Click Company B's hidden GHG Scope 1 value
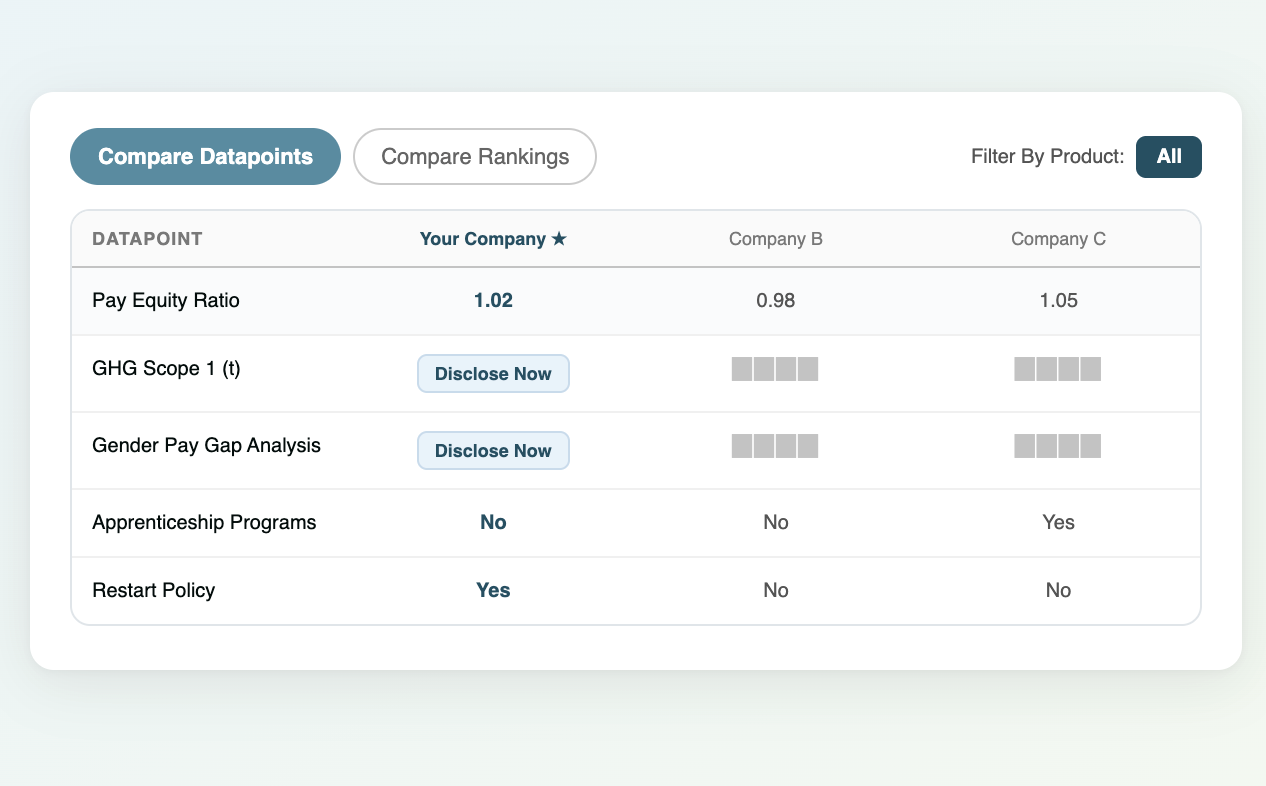 775,369
